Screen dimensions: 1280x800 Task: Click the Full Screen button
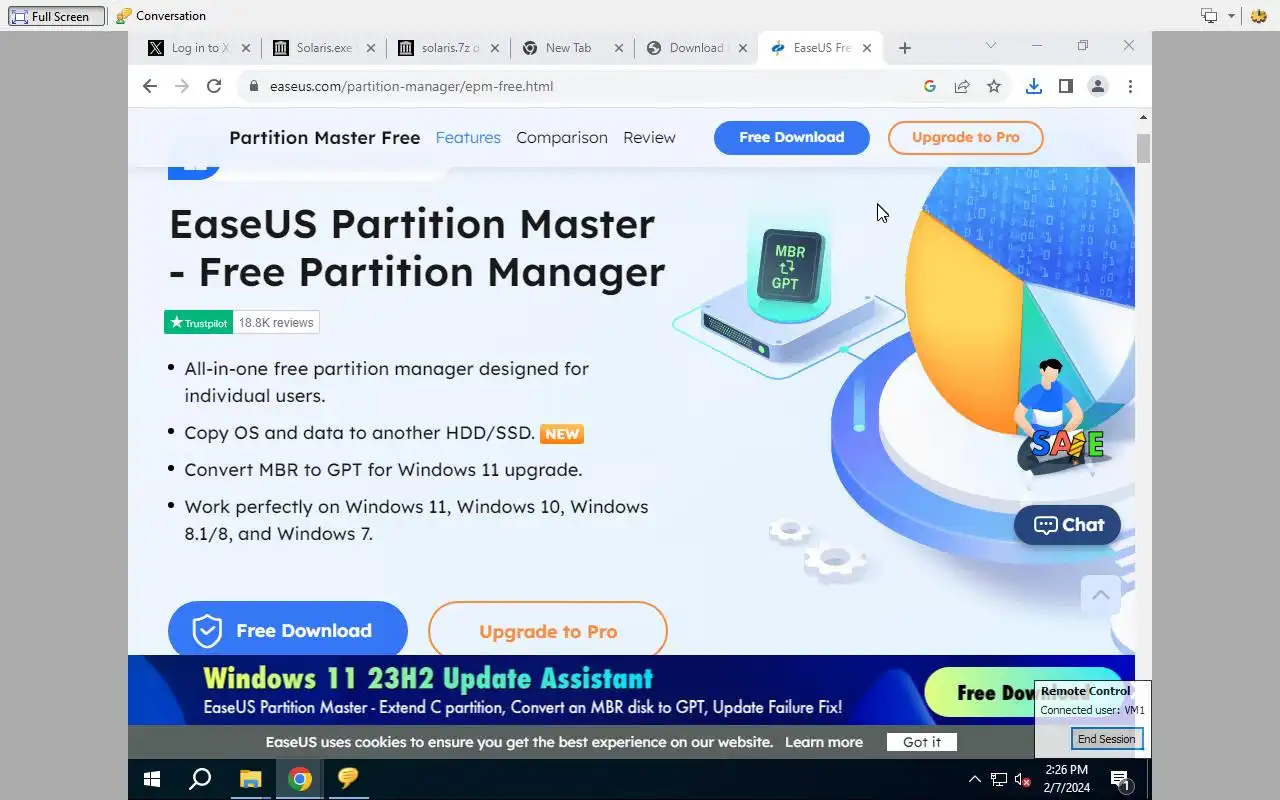coord(56,16)
